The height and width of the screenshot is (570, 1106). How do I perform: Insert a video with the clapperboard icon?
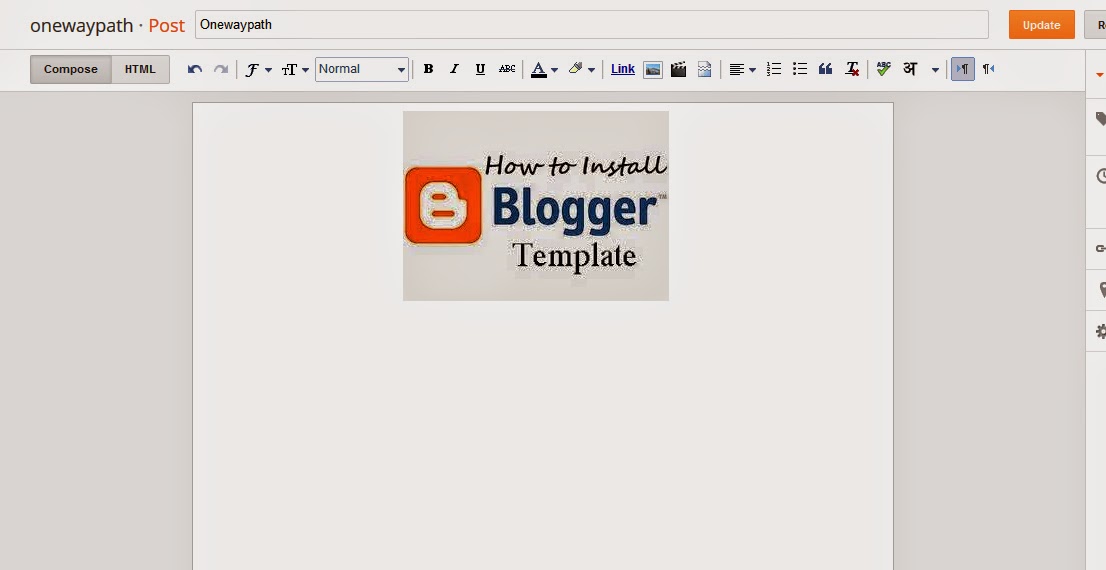click(679, 69)
